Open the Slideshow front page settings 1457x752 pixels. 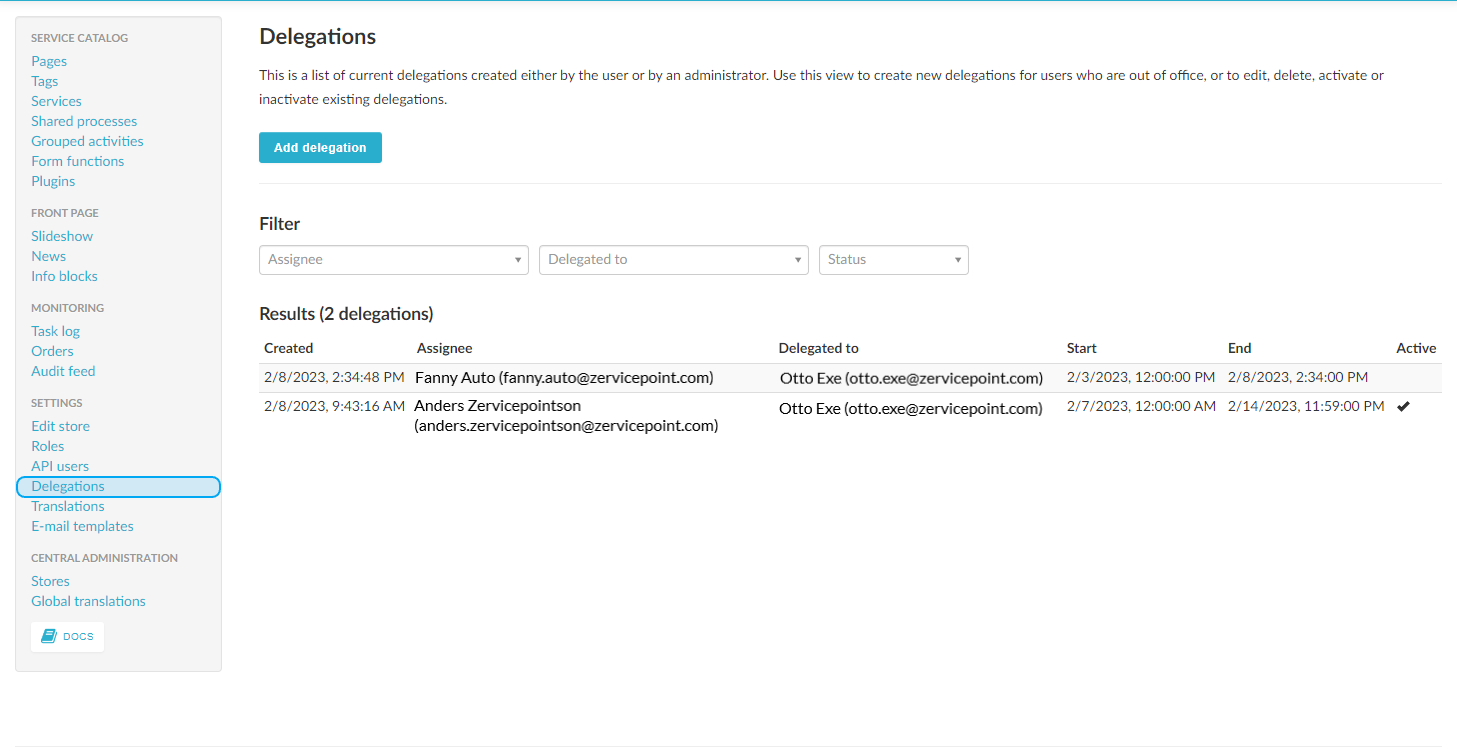[x=62, y=236]
